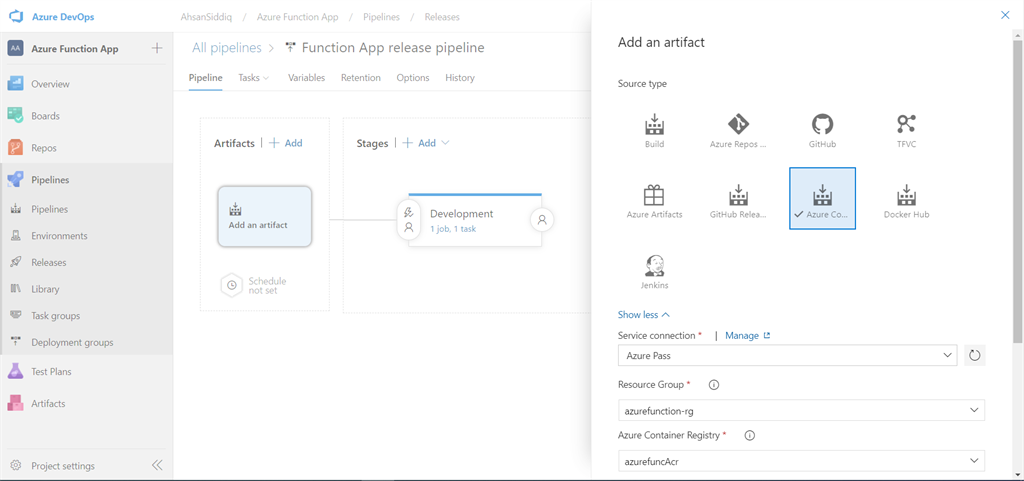Open Test Plans from the sidebar
Image resolution: width=1024 pixels, height=481 pixels.
pyautogui.click(x=51, y=372)
